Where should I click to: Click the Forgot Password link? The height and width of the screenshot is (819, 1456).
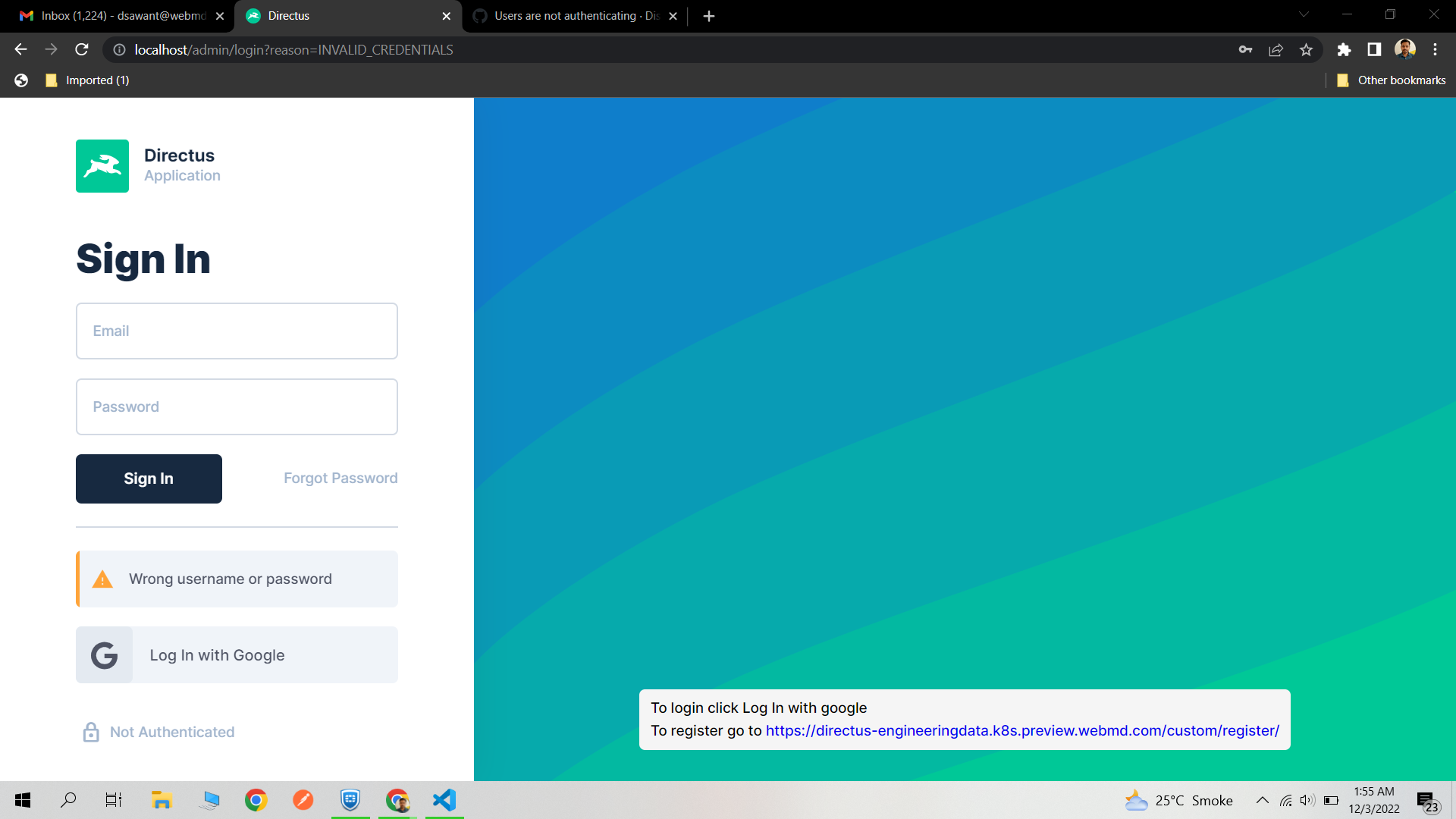[x=340, y=479]
